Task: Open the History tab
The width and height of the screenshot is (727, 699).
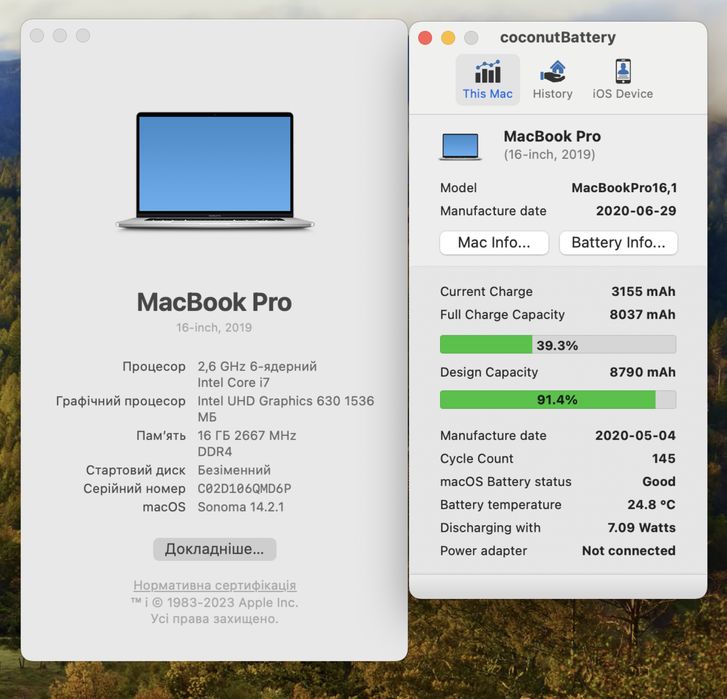Action: tap(552, 79)
